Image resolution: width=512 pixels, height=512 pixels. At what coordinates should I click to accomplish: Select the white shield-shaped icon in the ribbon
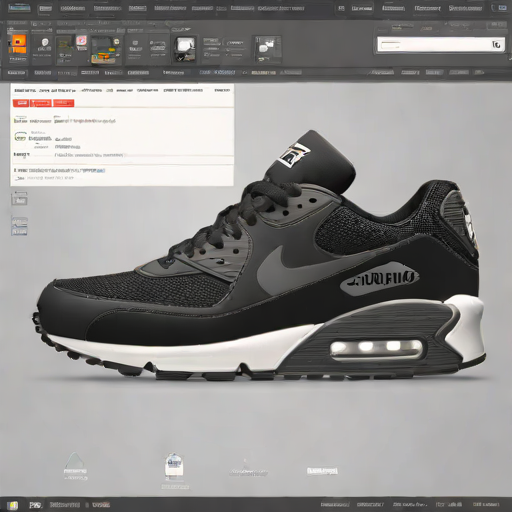pyautogui.click(x=45, y=42)
